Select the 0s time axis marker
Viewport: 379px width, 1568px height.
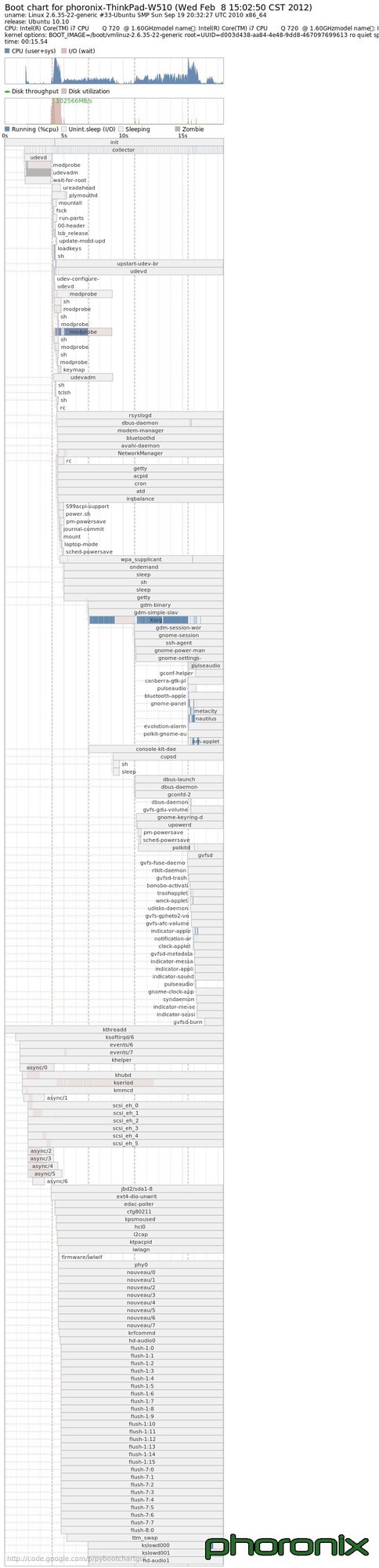click(5, 136)
